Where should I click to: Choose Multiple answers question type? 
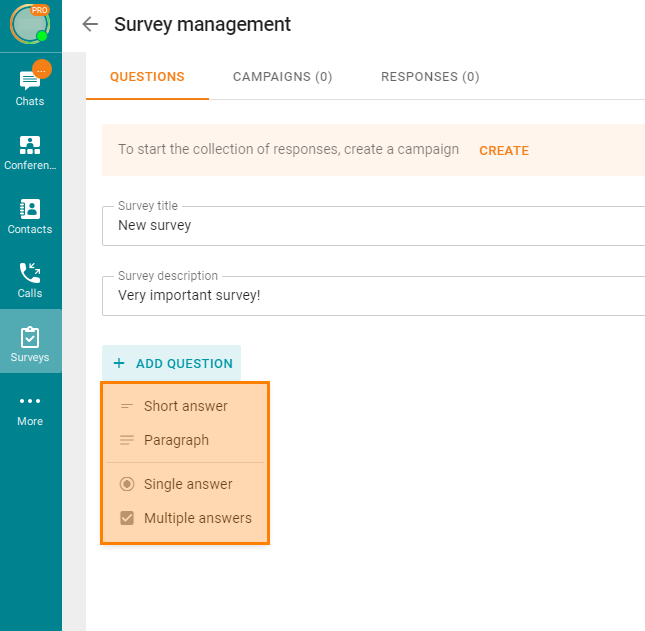(x=185, y=518)
